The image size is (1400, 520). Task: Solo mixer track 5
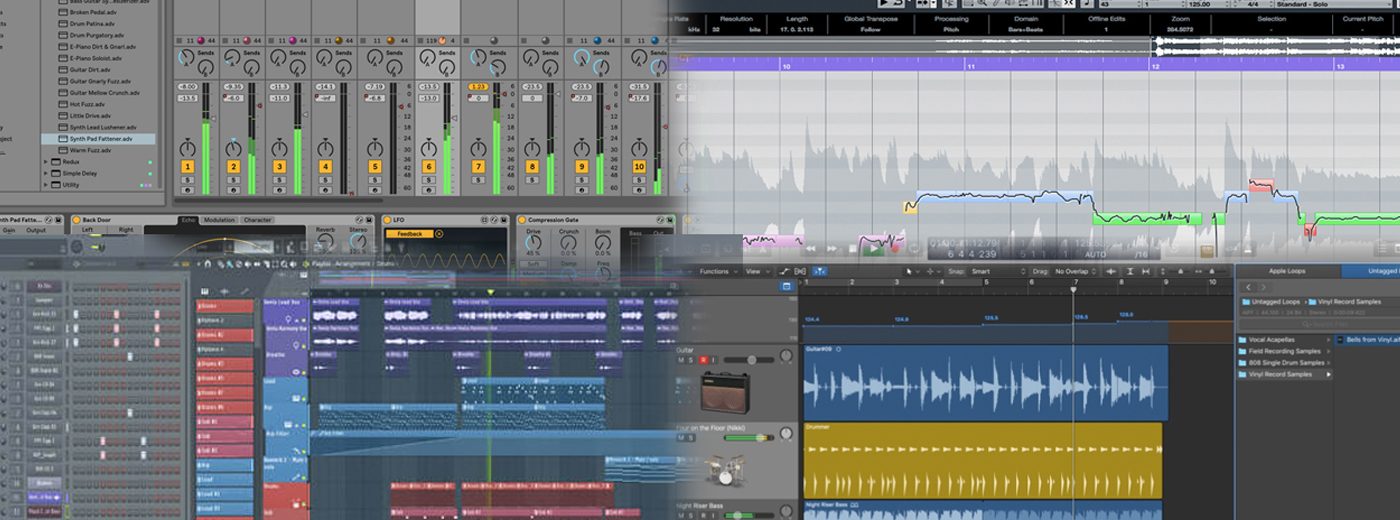click(x=375, y=179)
